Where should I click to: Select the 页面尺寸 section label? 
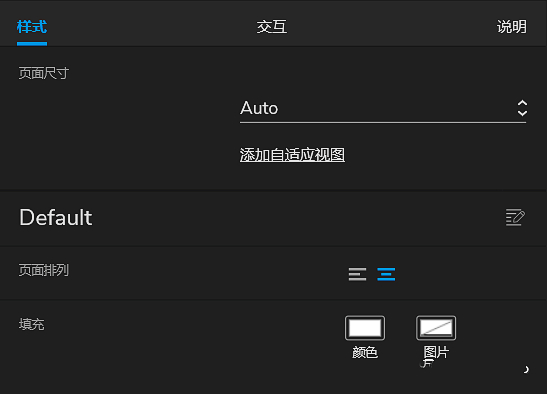[44, 73]
